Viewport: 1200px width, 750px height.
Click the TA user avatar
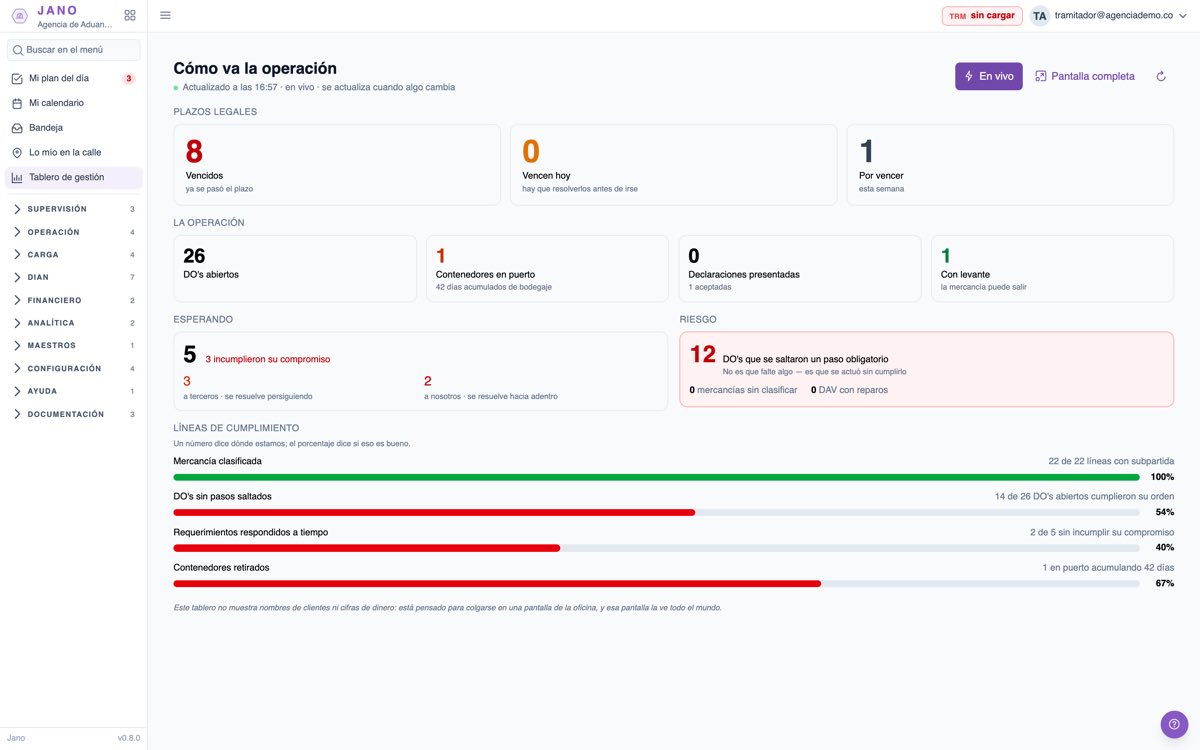1040,16
